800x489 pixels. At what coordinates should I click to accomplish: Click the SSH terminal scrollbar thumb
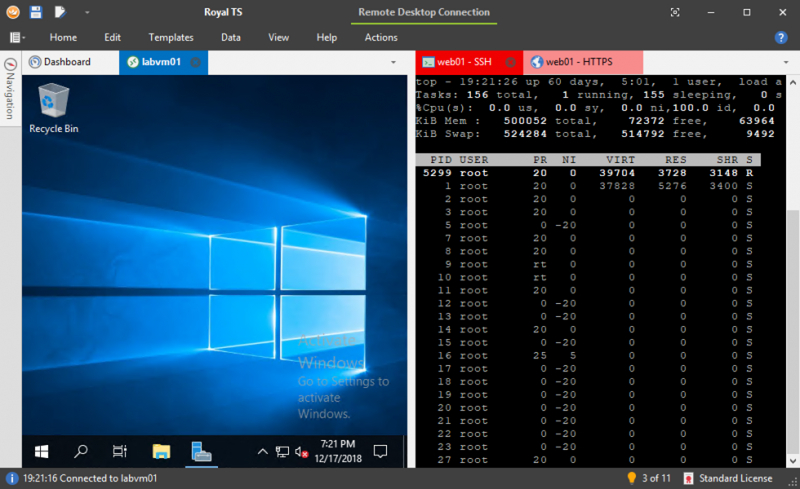[x=792, y=331]
